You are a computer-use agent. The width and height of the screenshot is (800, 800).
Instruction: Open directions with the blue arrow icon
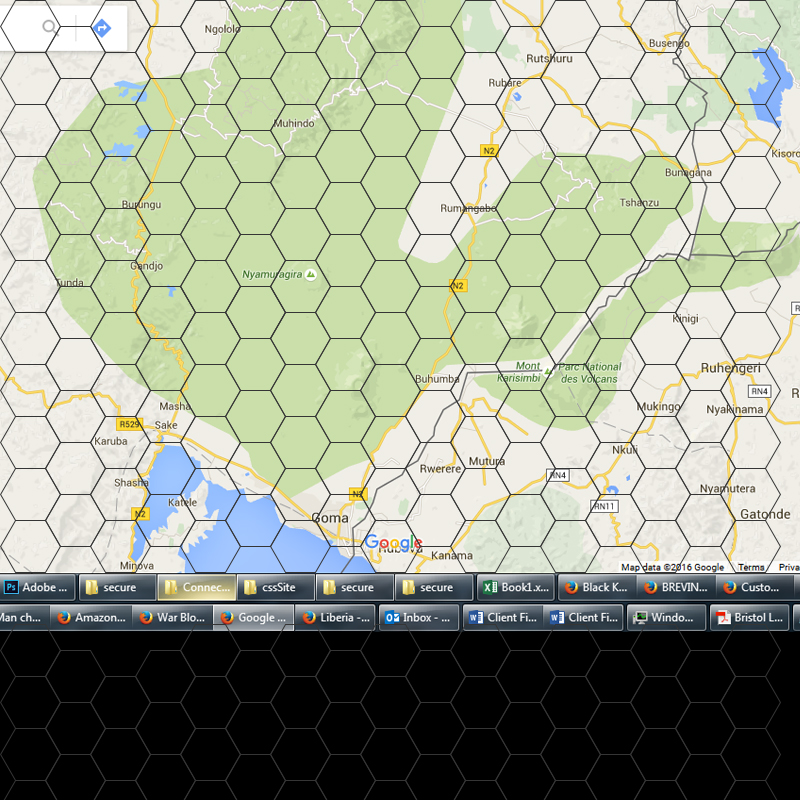[x=102, y=28]
